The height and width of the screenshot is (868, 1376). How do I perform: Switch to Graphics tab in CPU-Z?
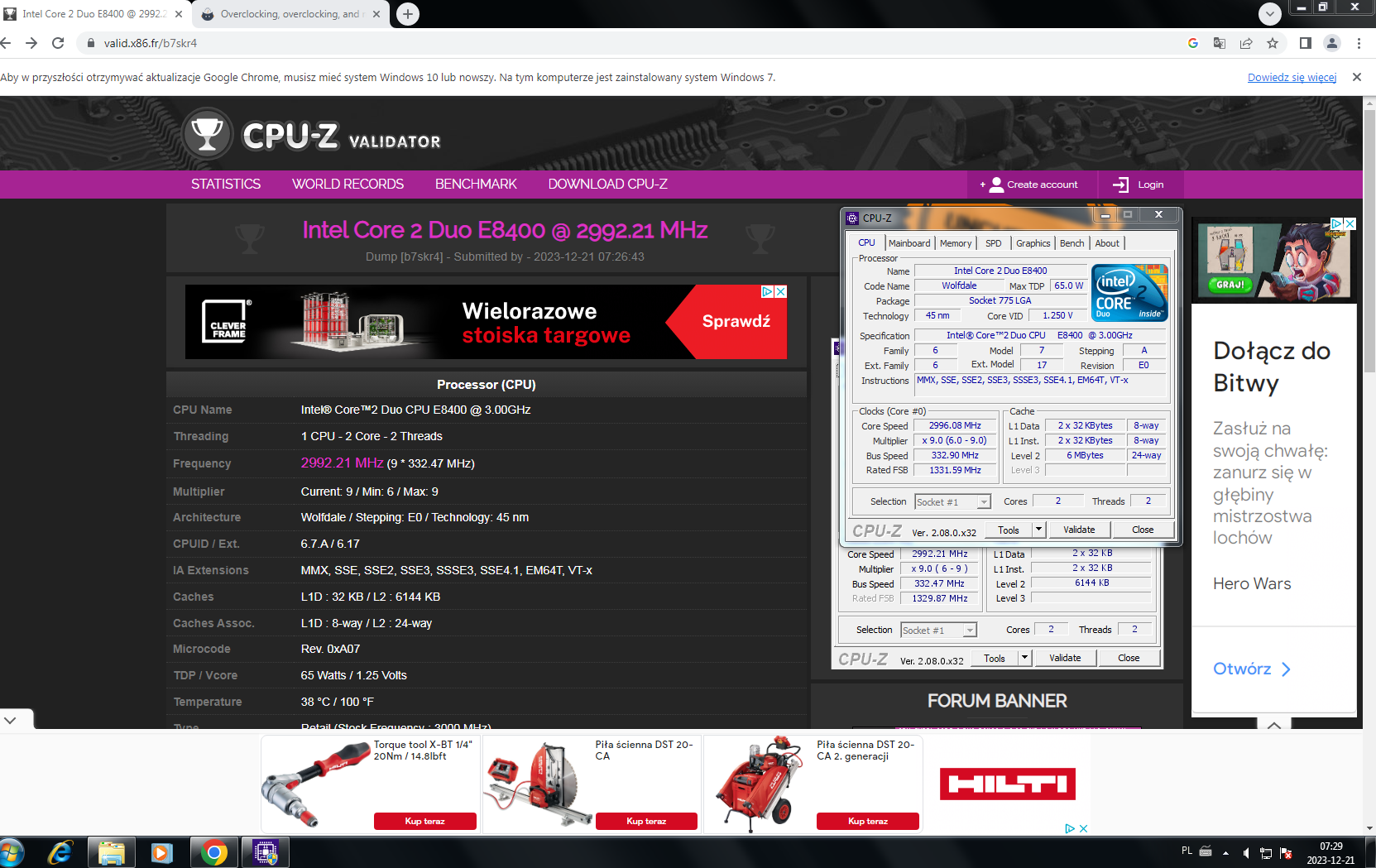[1033, 243]
